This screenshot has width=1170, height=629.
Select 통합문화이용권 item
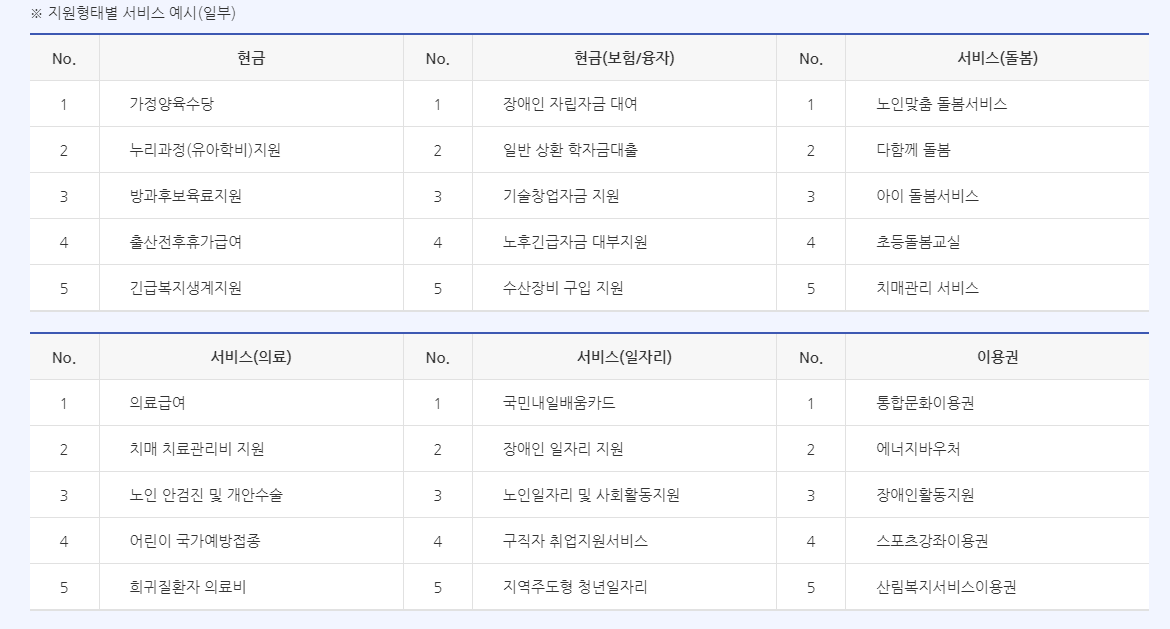(925, 403)
